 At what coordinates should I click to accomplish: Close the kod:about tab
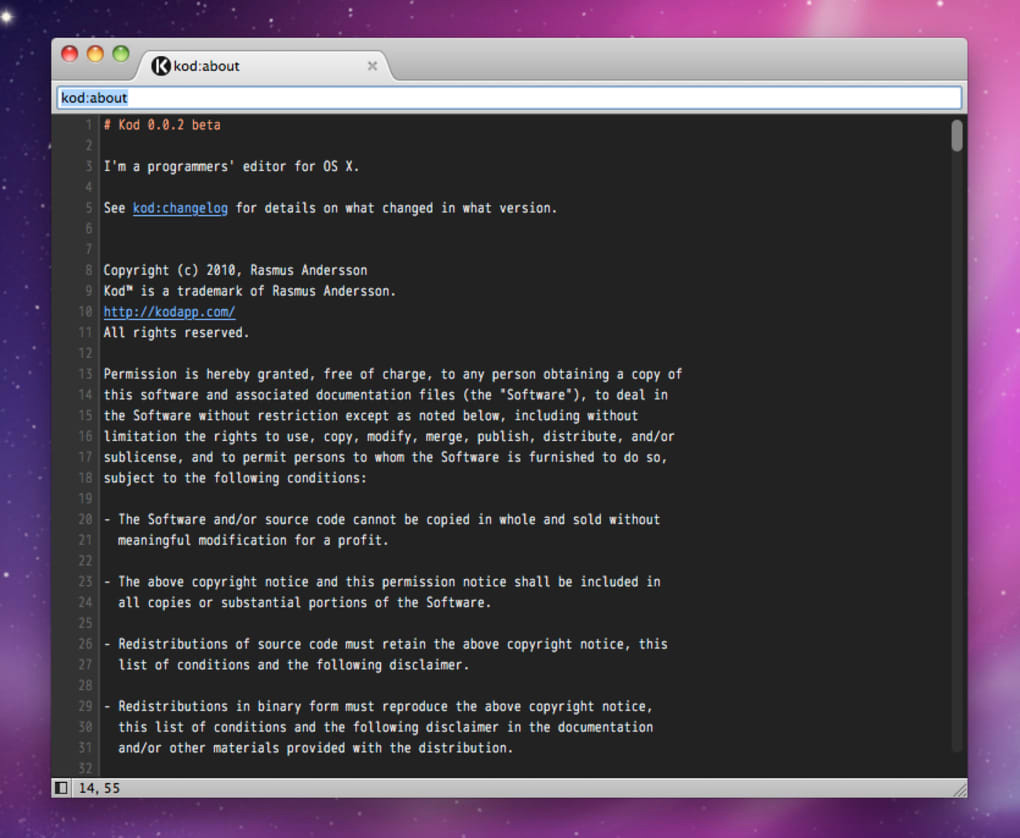click(372, 66)
